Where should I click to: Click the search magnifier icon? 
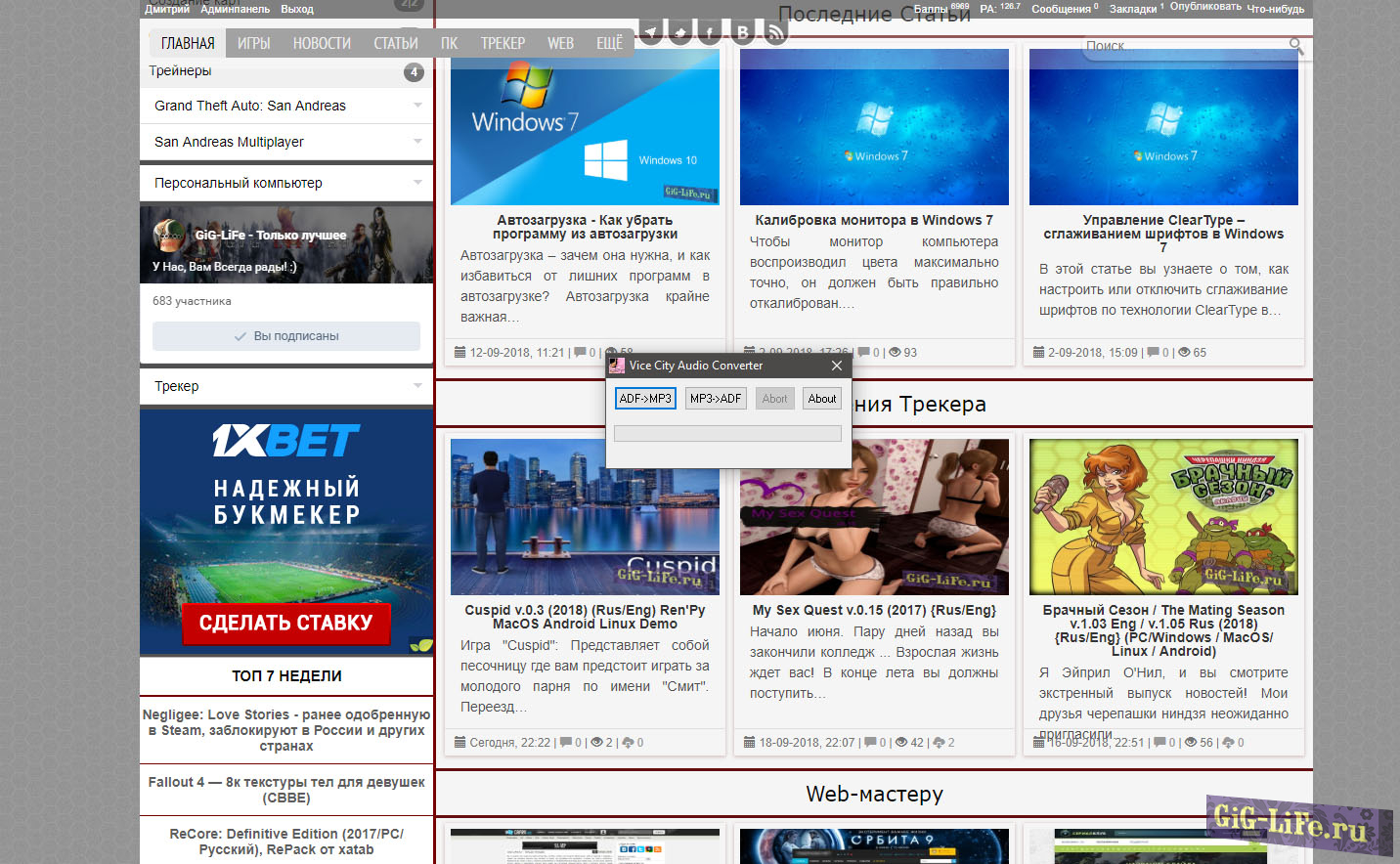click(x=1296, y=46)
